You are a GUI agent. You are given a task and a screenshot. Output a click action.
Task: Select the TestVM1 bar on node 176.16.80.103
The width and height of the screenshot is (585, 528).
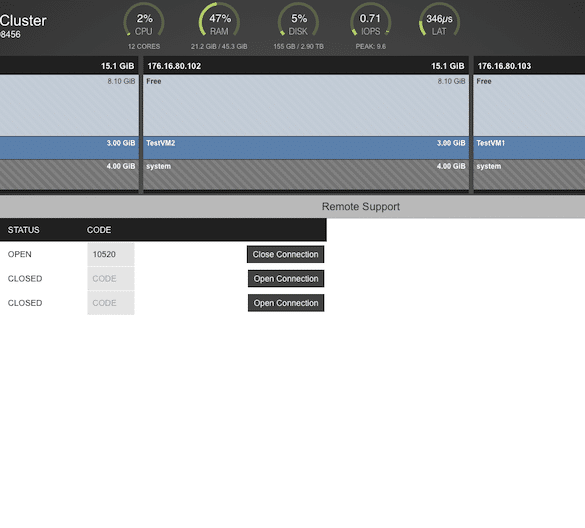tap(529, 148)
